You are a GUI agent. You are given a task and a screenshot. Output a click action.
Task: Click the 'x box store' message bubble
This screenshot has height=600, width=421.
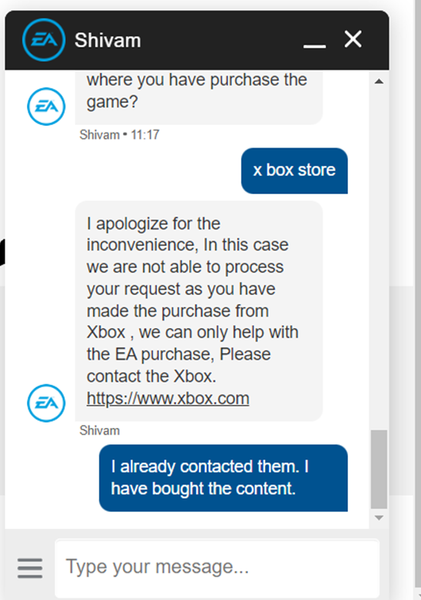[x=294, y=171]
